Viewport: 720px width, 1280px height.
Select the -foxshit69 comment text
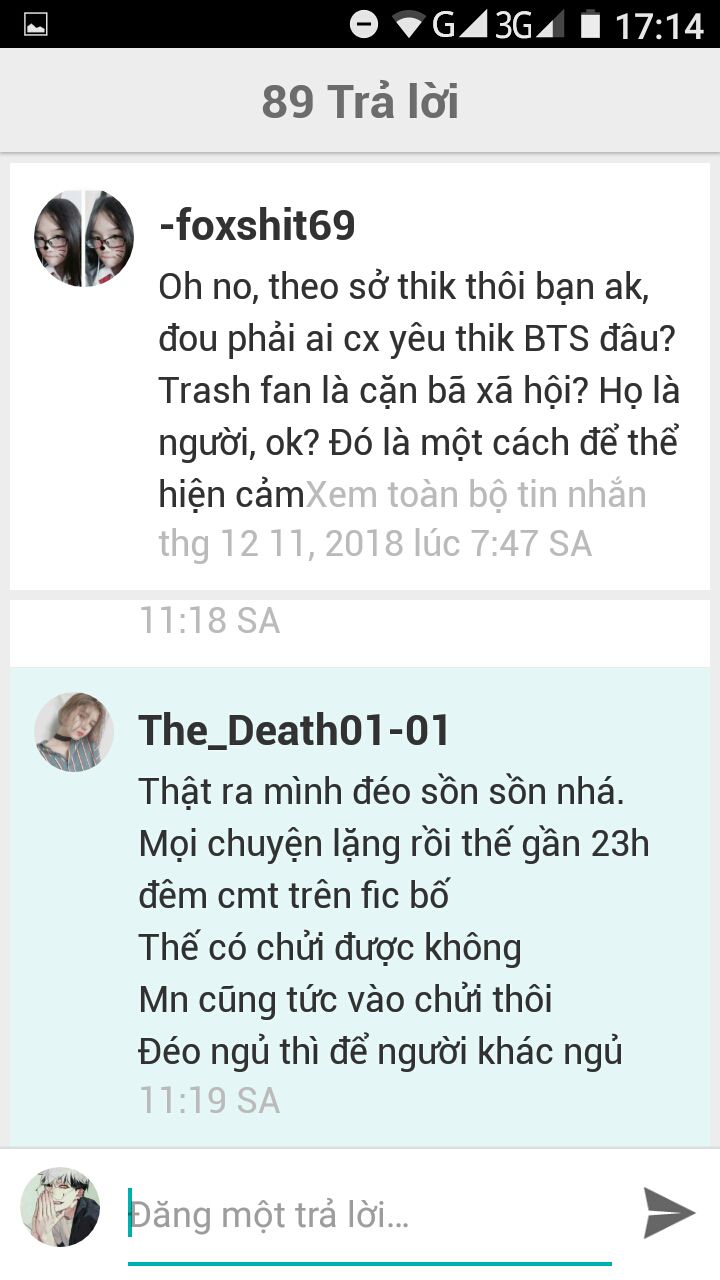[419, 391]
